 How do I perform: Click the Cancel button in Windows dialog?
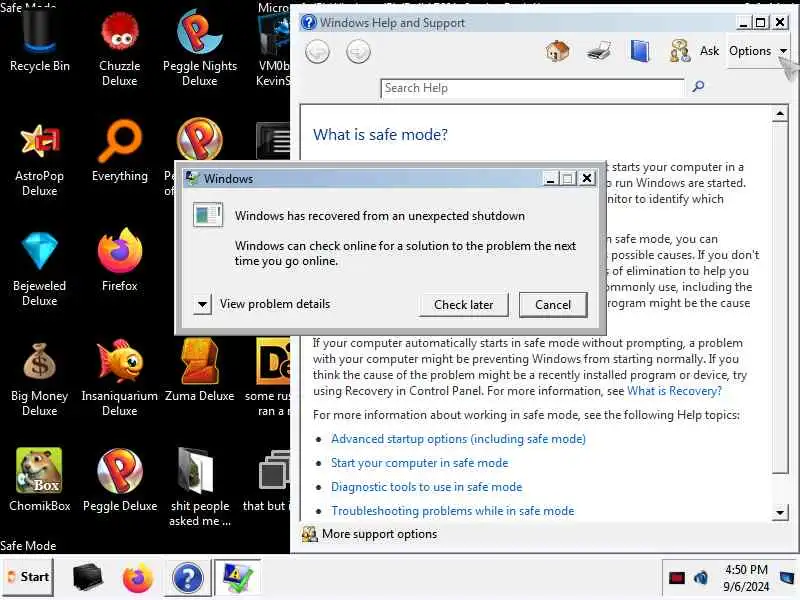click(x=553, y=305)
